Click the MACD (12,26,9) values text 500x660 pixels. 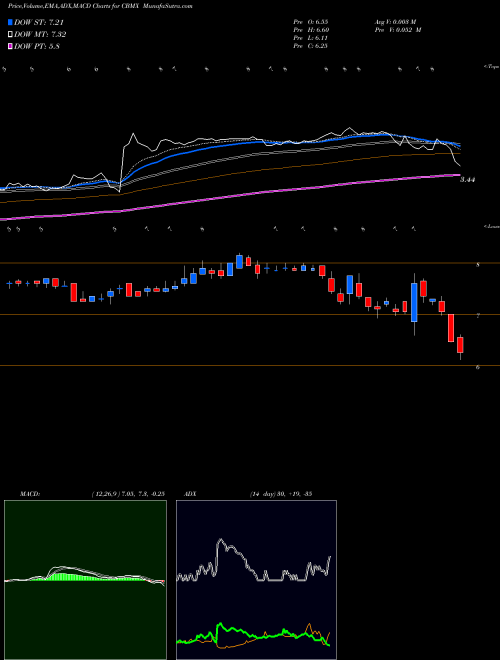128,494
